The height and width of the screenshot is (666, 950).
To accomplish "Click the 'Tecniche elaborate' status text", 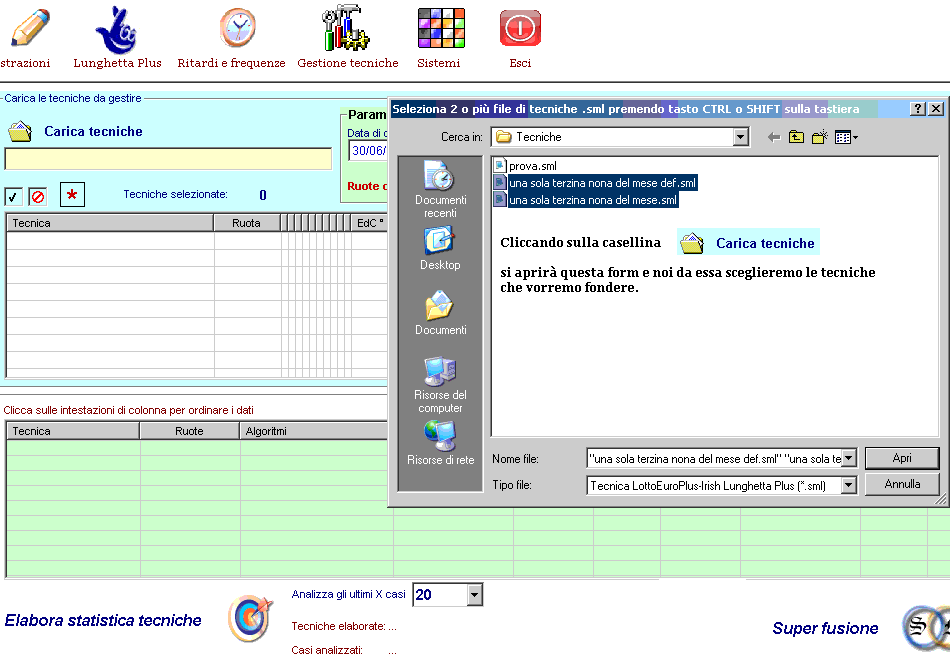I will (344, 627).
